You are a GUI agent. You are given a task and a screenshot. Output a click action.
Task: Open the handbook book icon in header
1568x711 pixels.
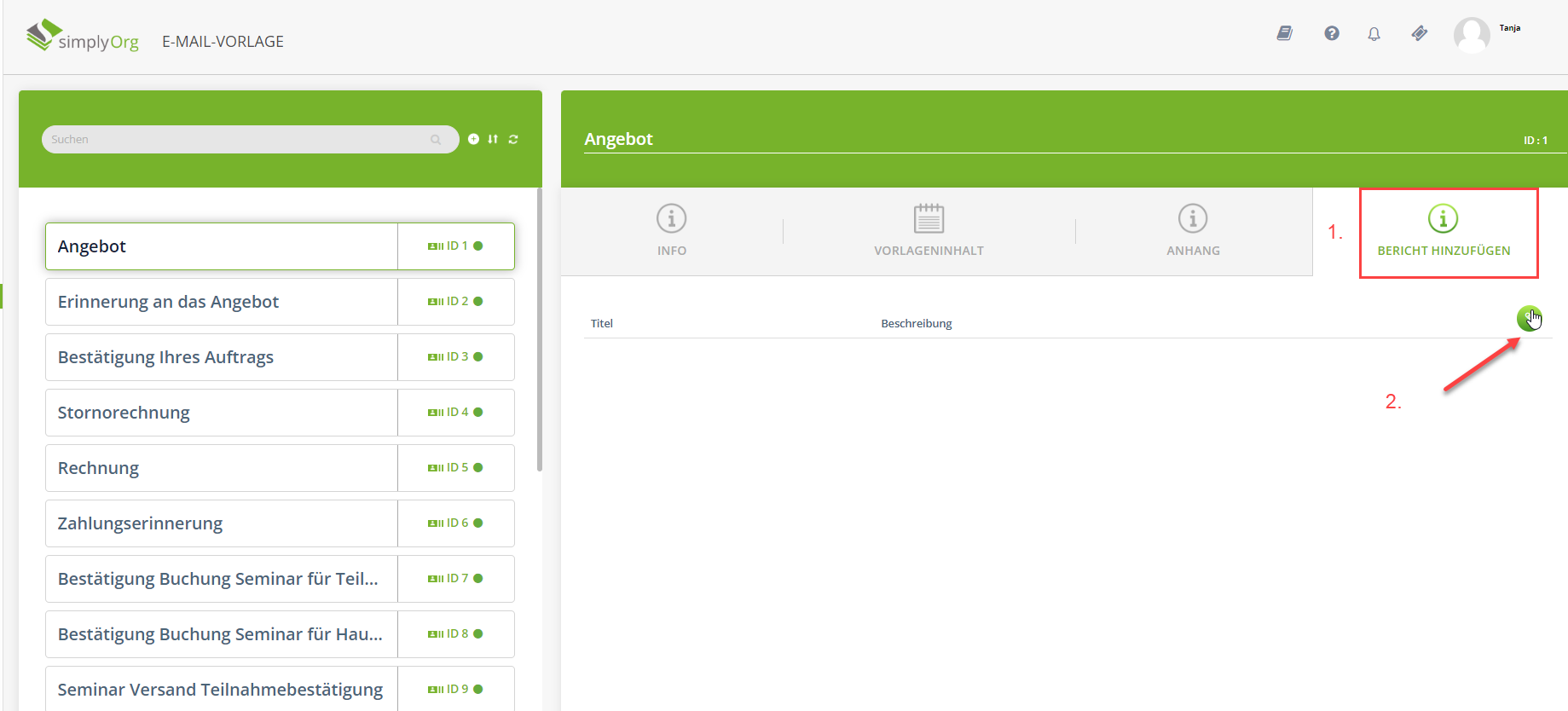point(1284,33)
